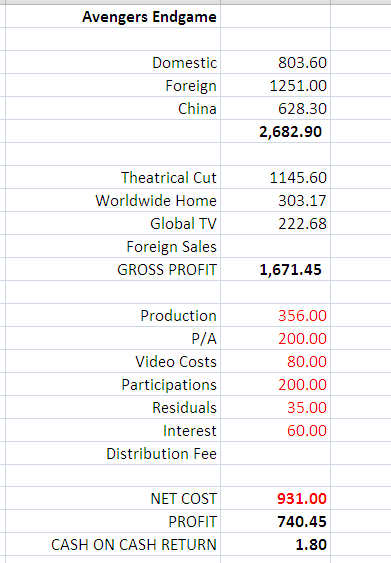Click the CASH ON CASH RETURN label

point(113,544)
